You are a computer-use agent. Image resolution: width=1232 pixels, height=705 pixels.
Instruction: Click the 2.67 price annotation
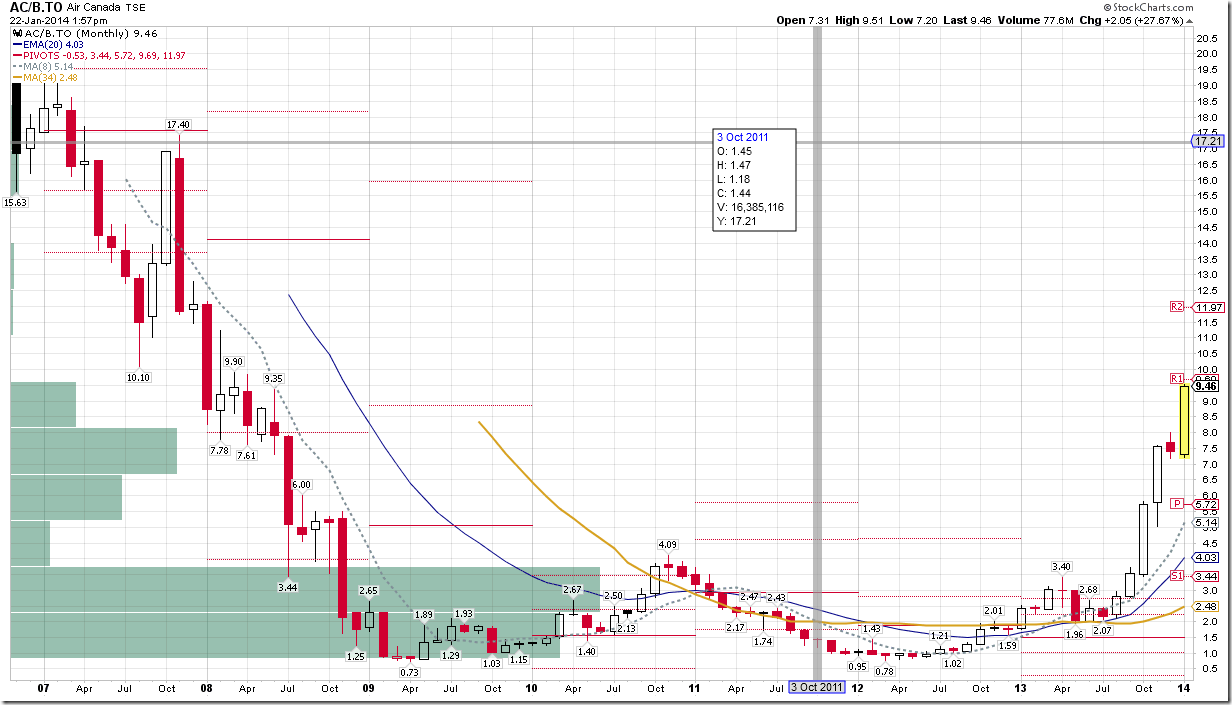pyautogui.click(x=572, y=589)
